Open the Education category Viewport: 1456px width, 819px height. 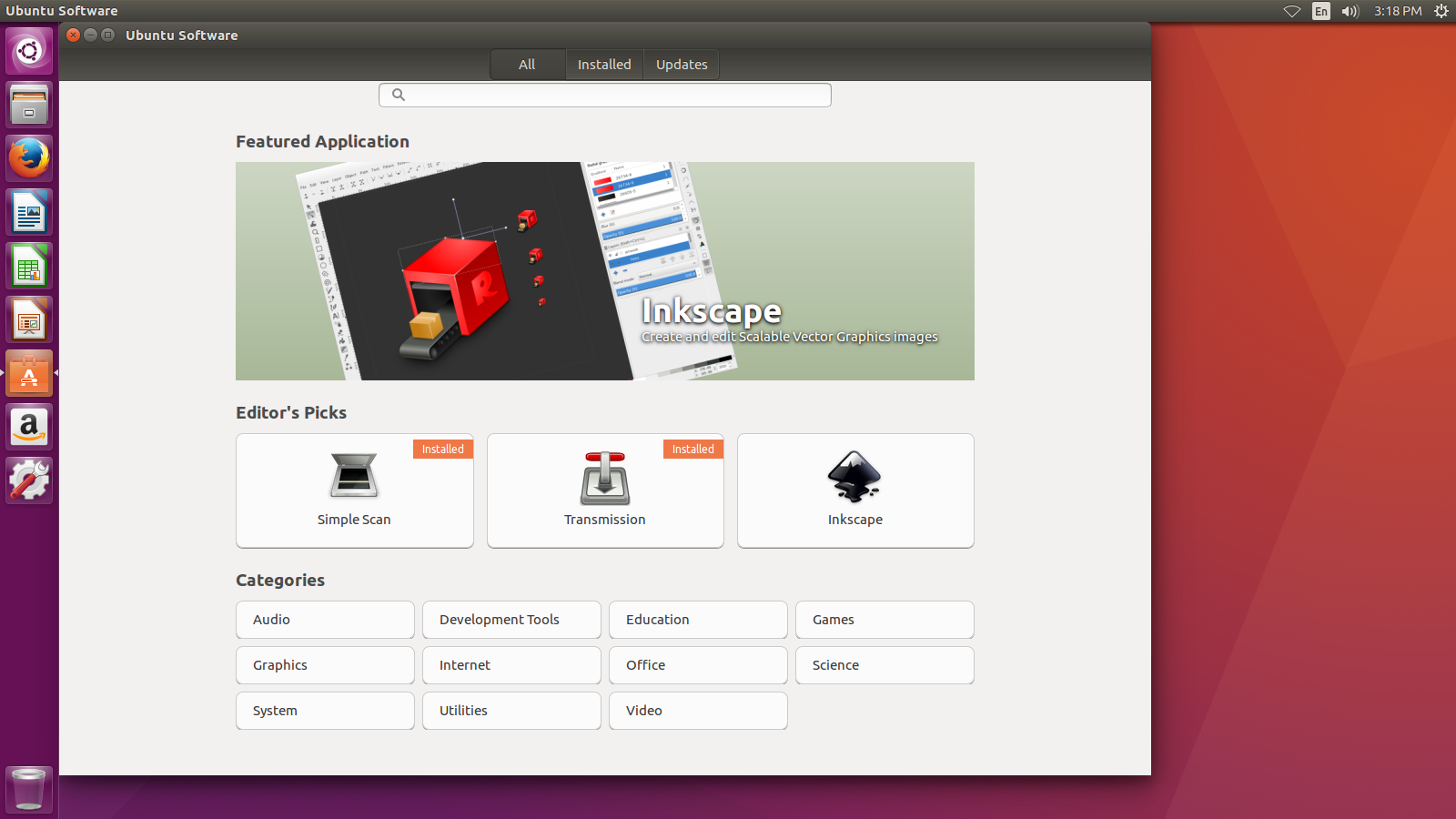[698, 620]
